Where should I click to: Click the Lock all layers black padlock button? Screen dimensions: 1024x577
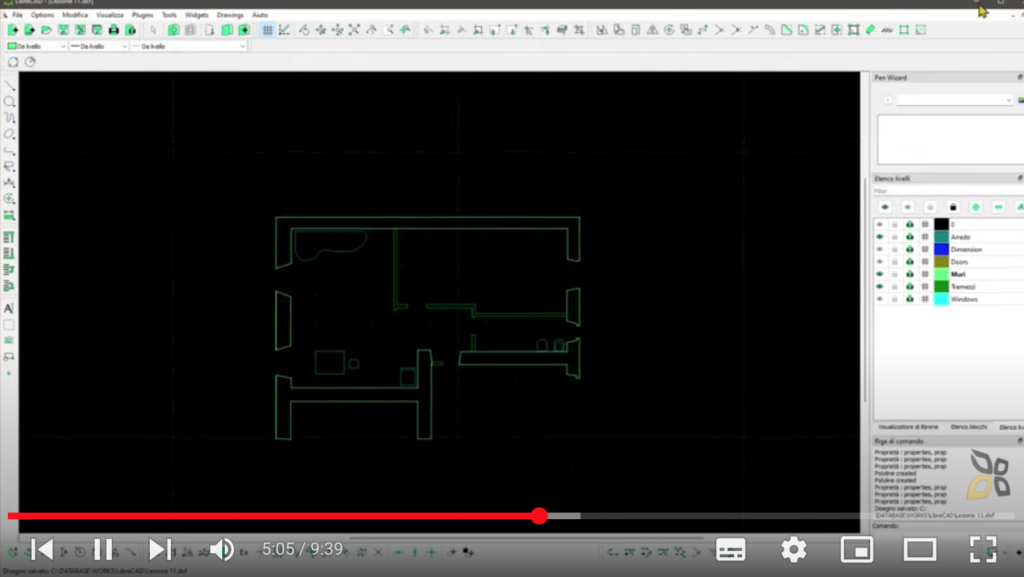coord(953,207)
